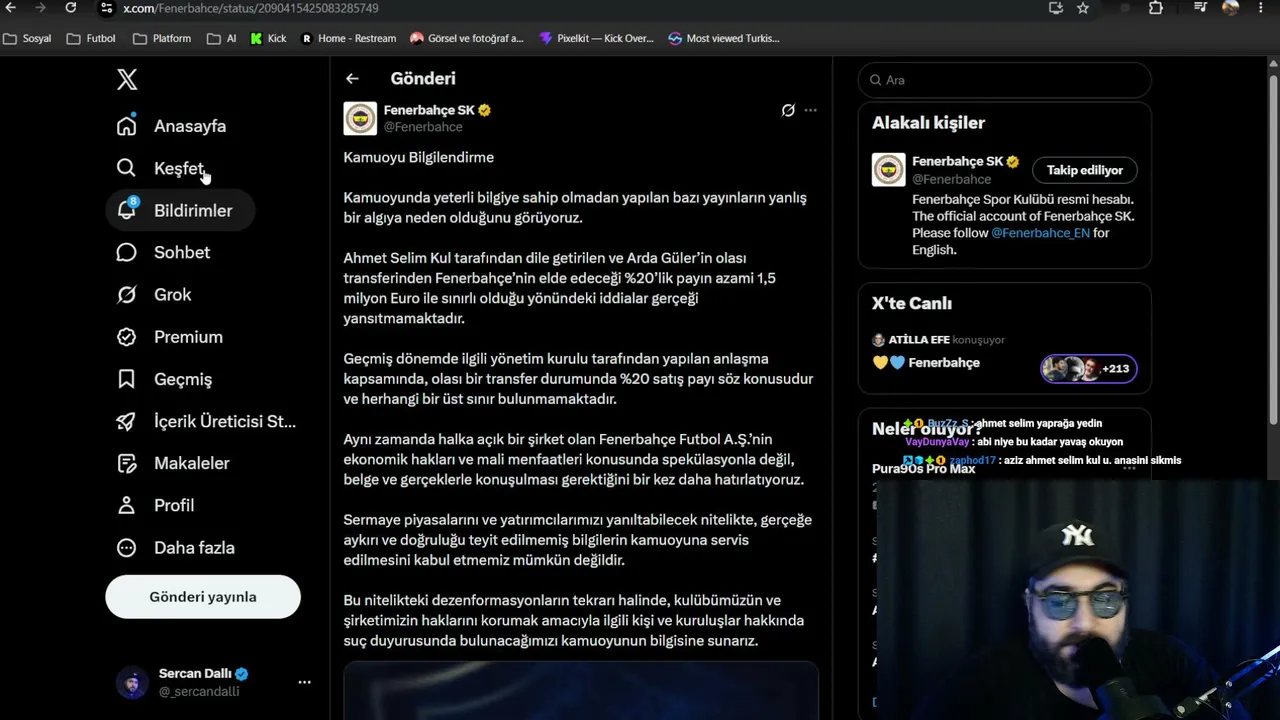Open @Fenerbahce handle on post
The height and width of the screenshot is (720, 1280).
423,127
